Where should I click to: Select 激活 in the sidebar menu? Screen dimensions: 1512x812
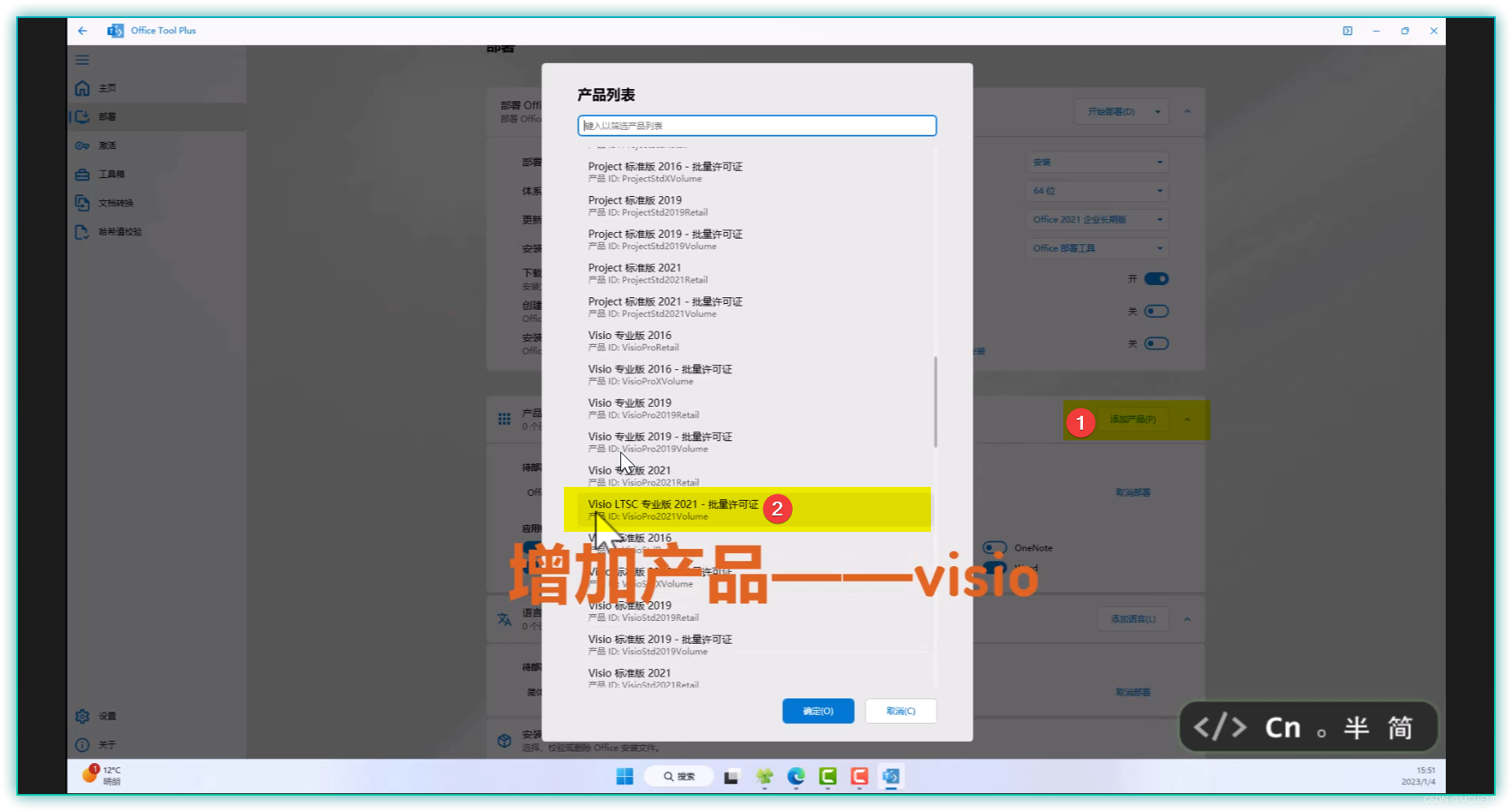coord(108,145)
